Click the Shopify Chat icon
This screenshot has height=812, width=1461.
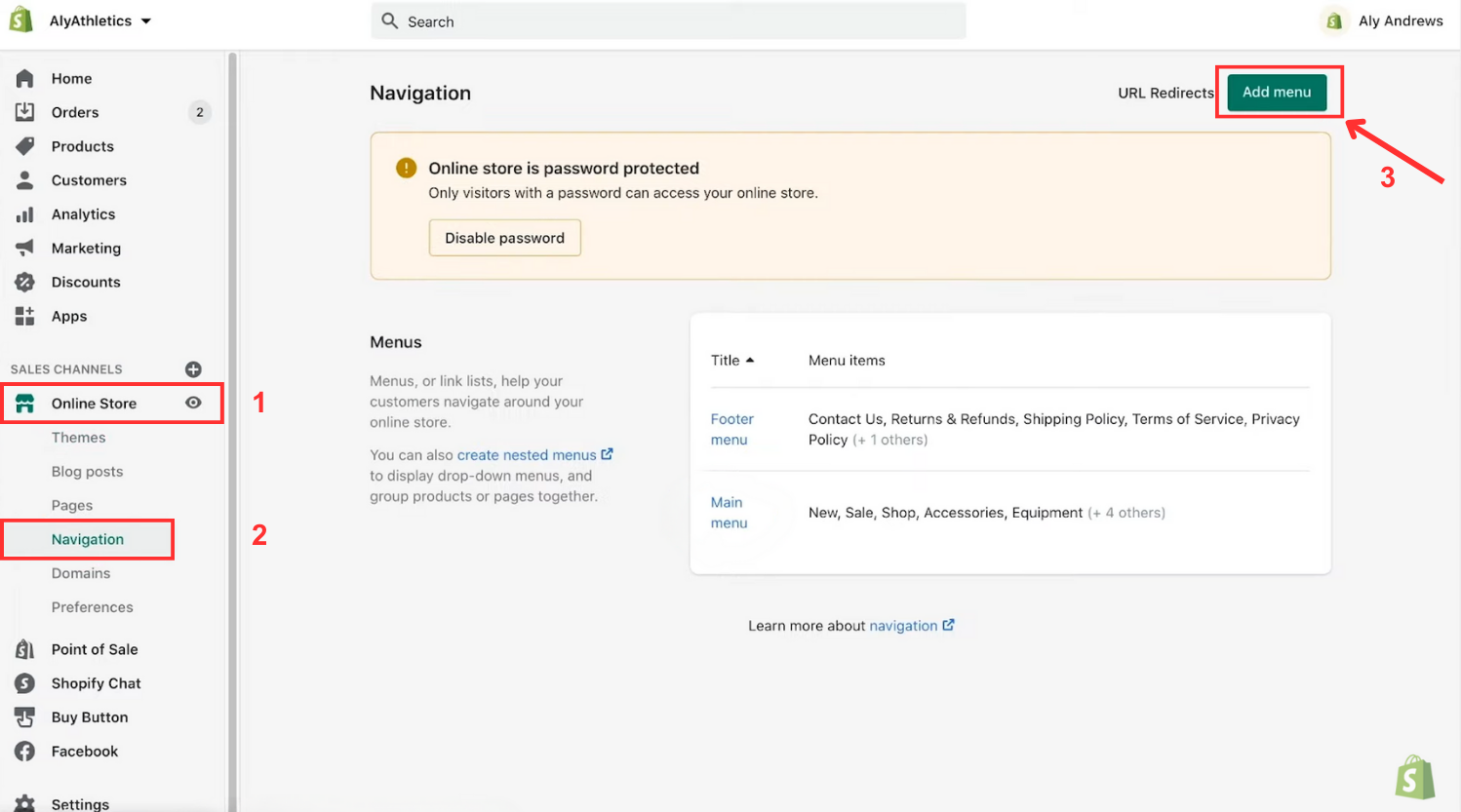[x=24, y=683]
